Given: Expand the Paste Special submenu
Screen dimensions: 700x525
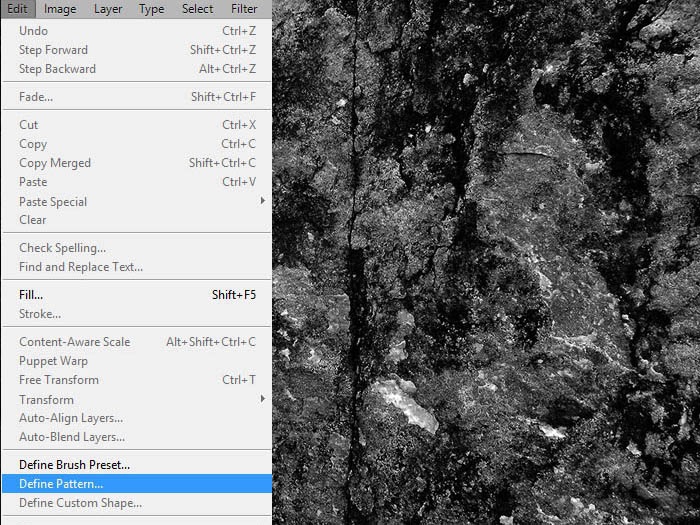Looking at the screenshot, I should [x=137, y=201].
